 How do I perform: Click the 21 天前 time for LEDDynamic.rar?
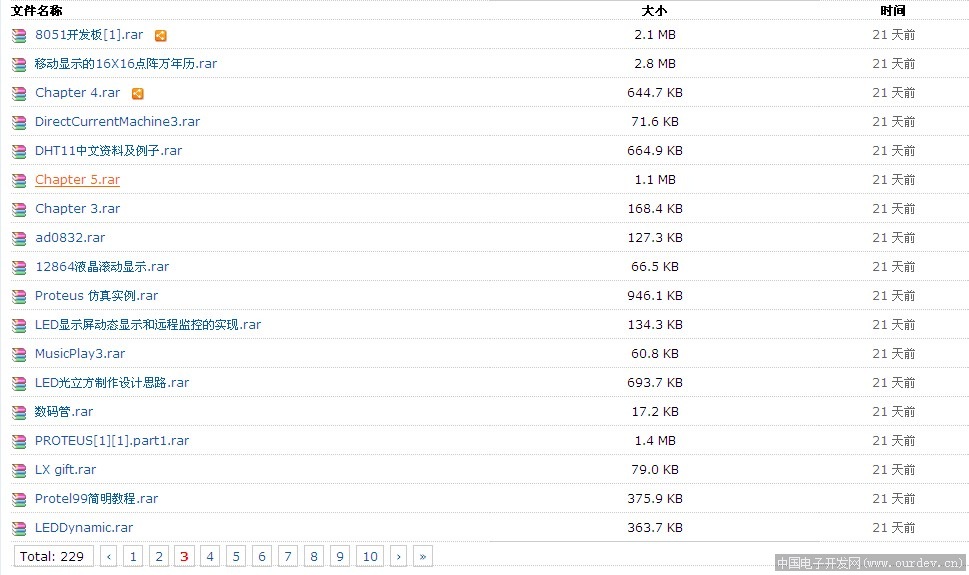coord(894,527)
